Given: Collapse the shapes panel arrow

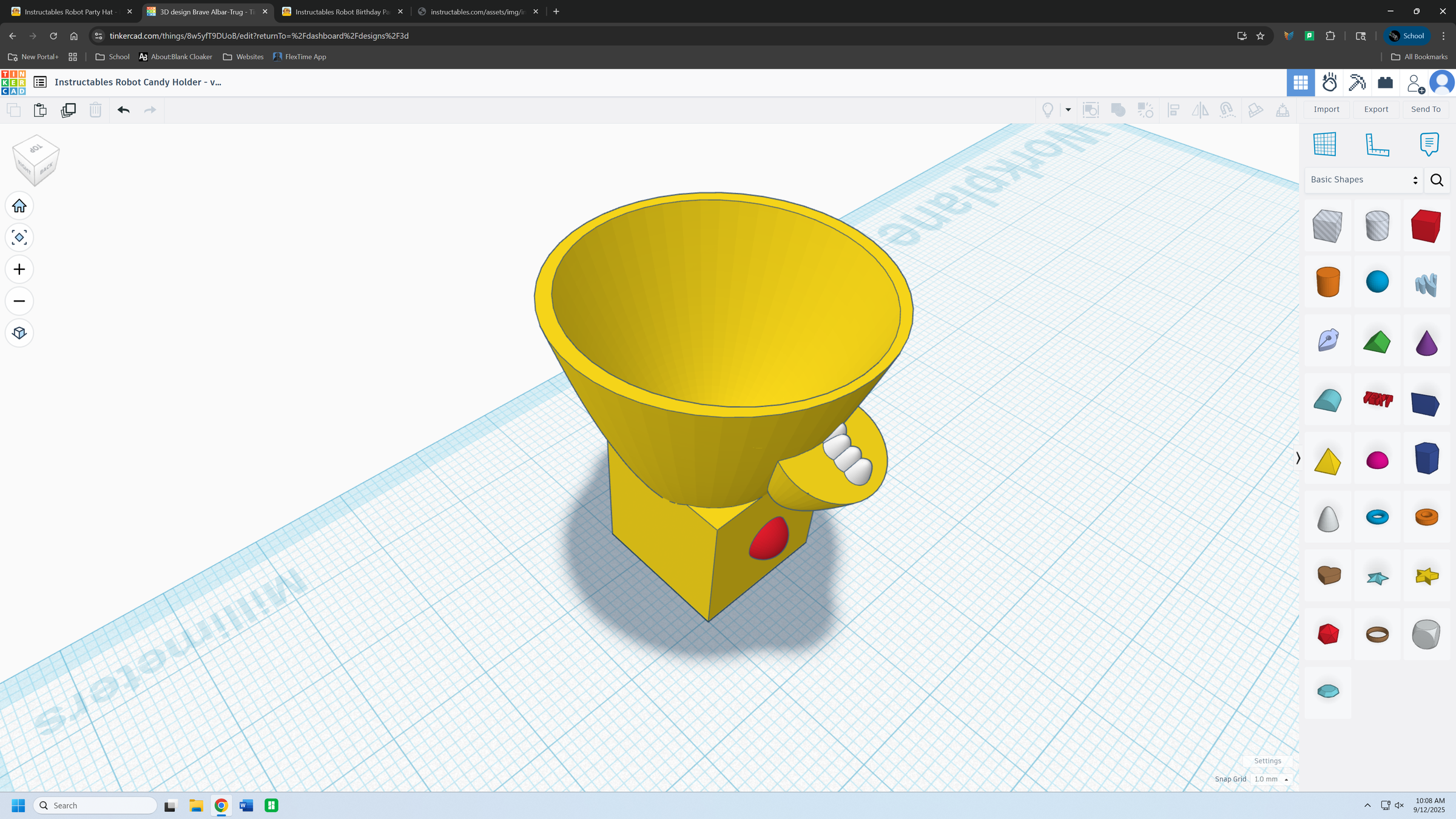Looking at the screenshot, I should click(1298, 458).
